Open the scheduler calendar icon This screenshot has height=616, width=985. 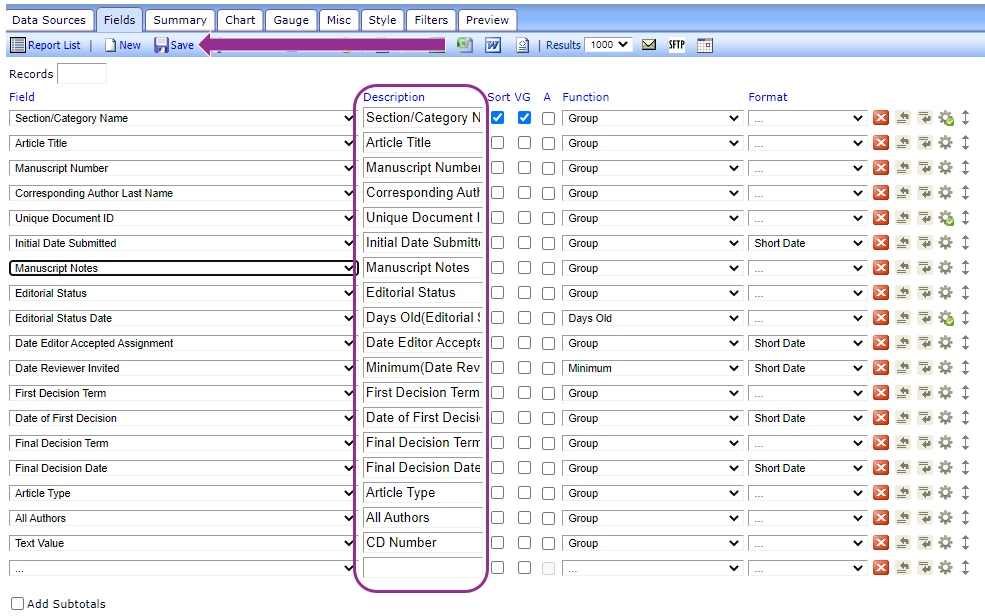coord(705,45)
